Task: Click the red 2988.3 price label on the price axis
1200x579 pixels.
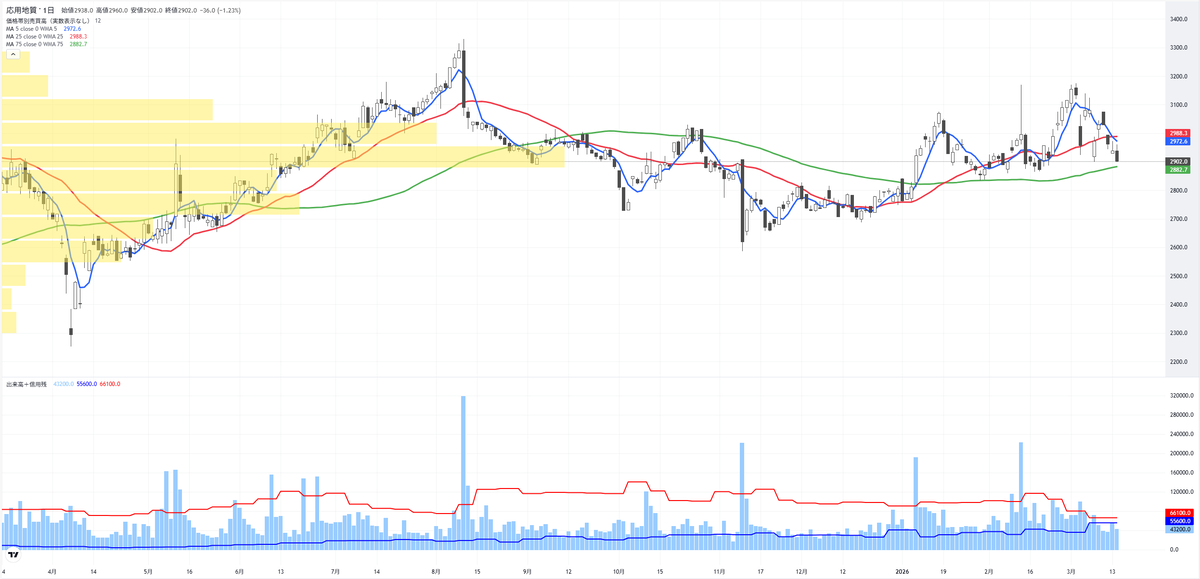Action: pyautogui.click(x=1176, y=133)
